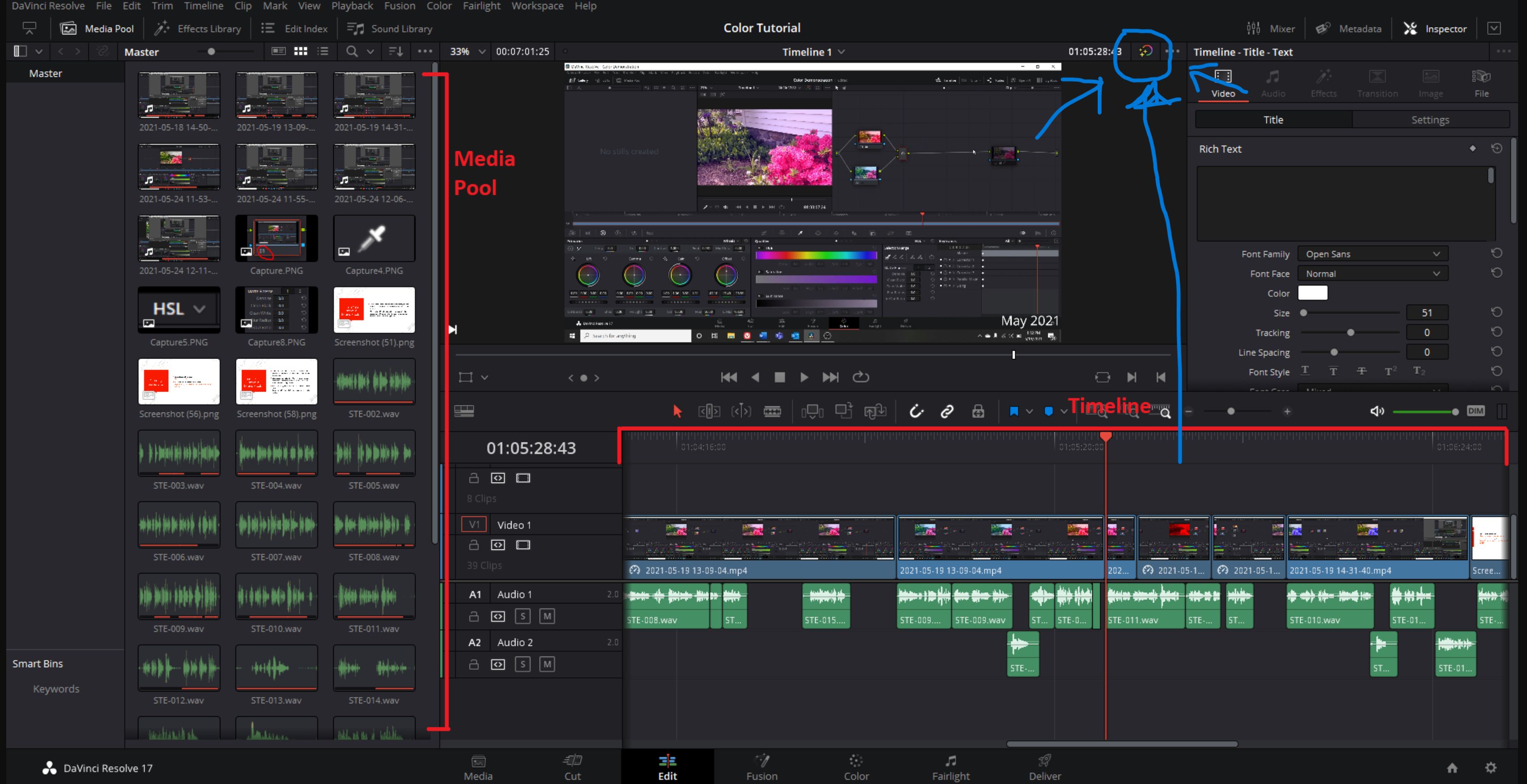Open the Timeline 1 name dropdown

click(x=813, y=52)
